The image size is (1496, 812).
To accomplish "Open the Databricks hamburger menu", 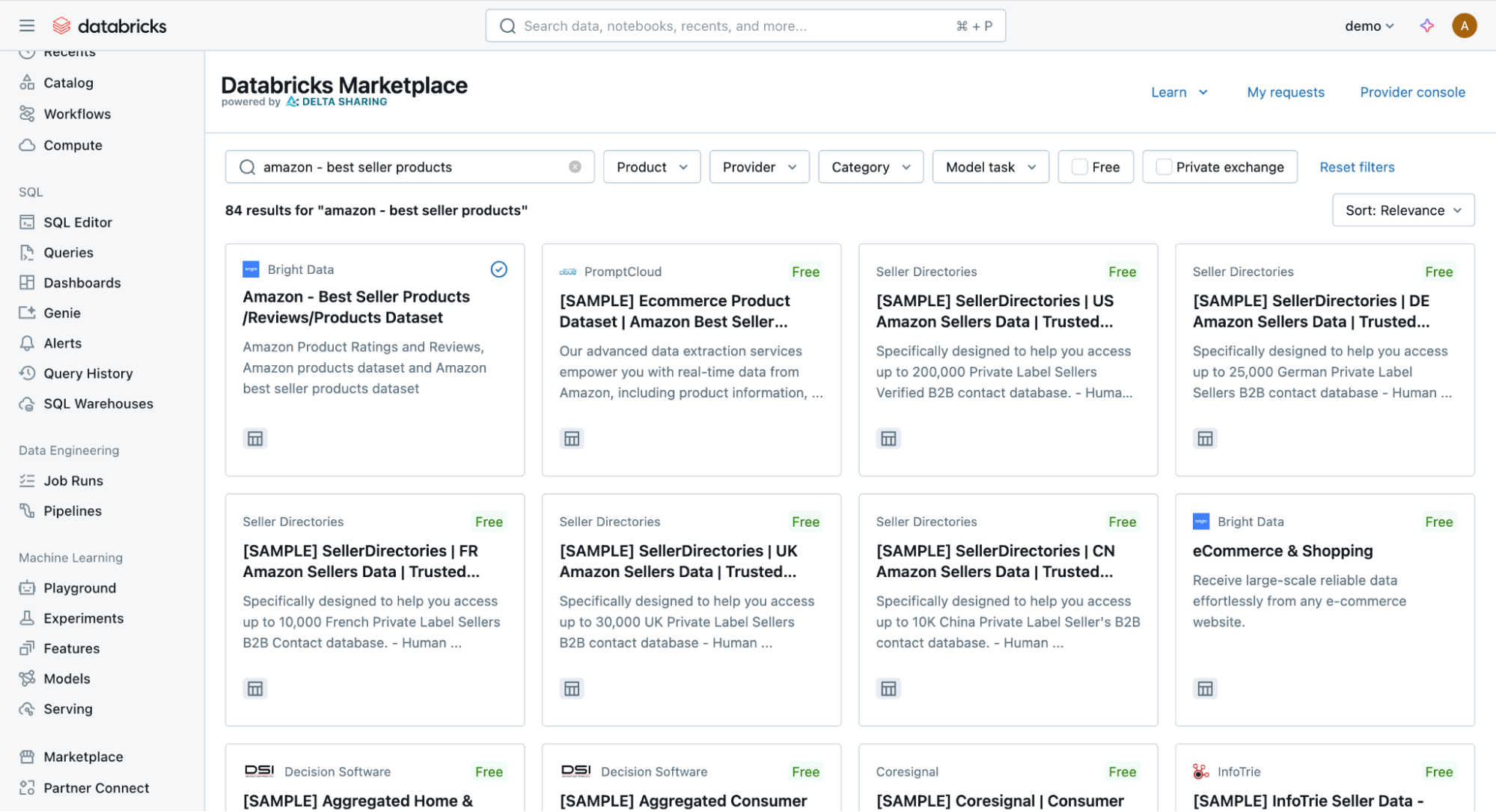I will [27, 25].
